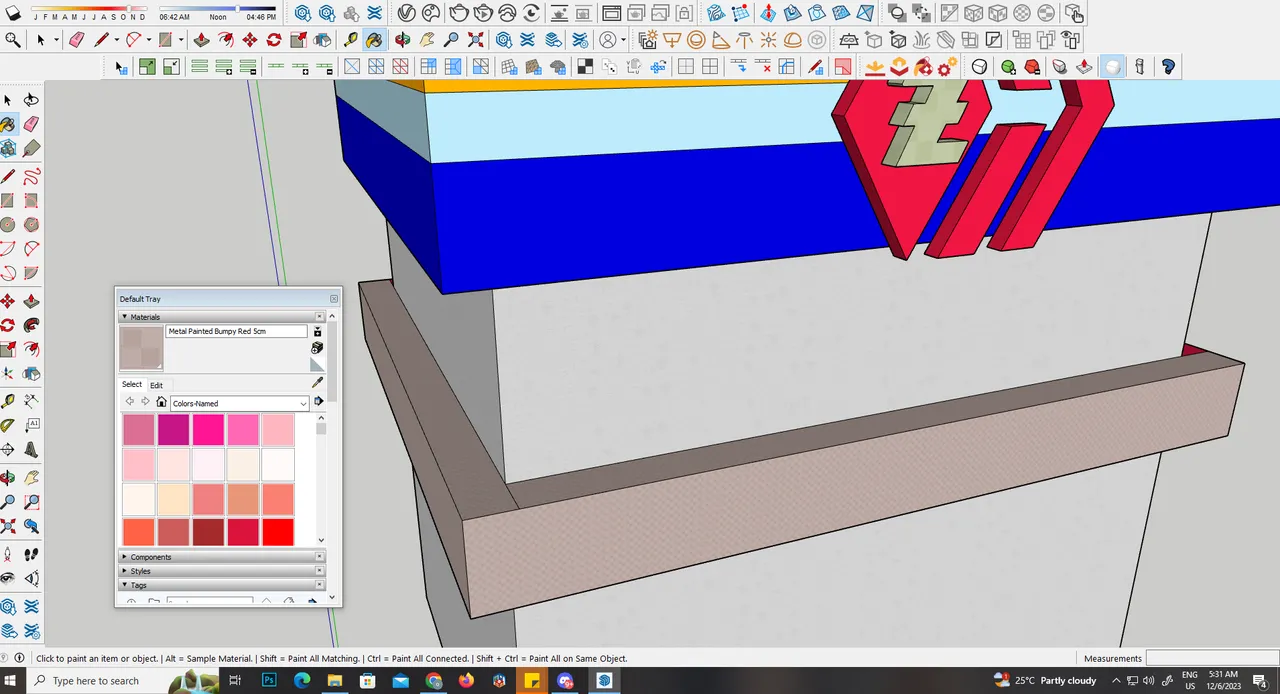Expand the Styles panel section
This screenshot has height=694, width=1280.
coord(124,571)
